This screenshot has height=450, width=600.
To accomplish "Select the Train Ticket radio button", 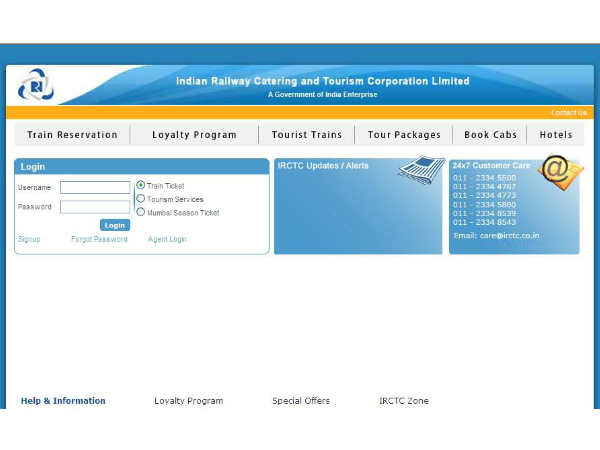I will tap(141, 185).
